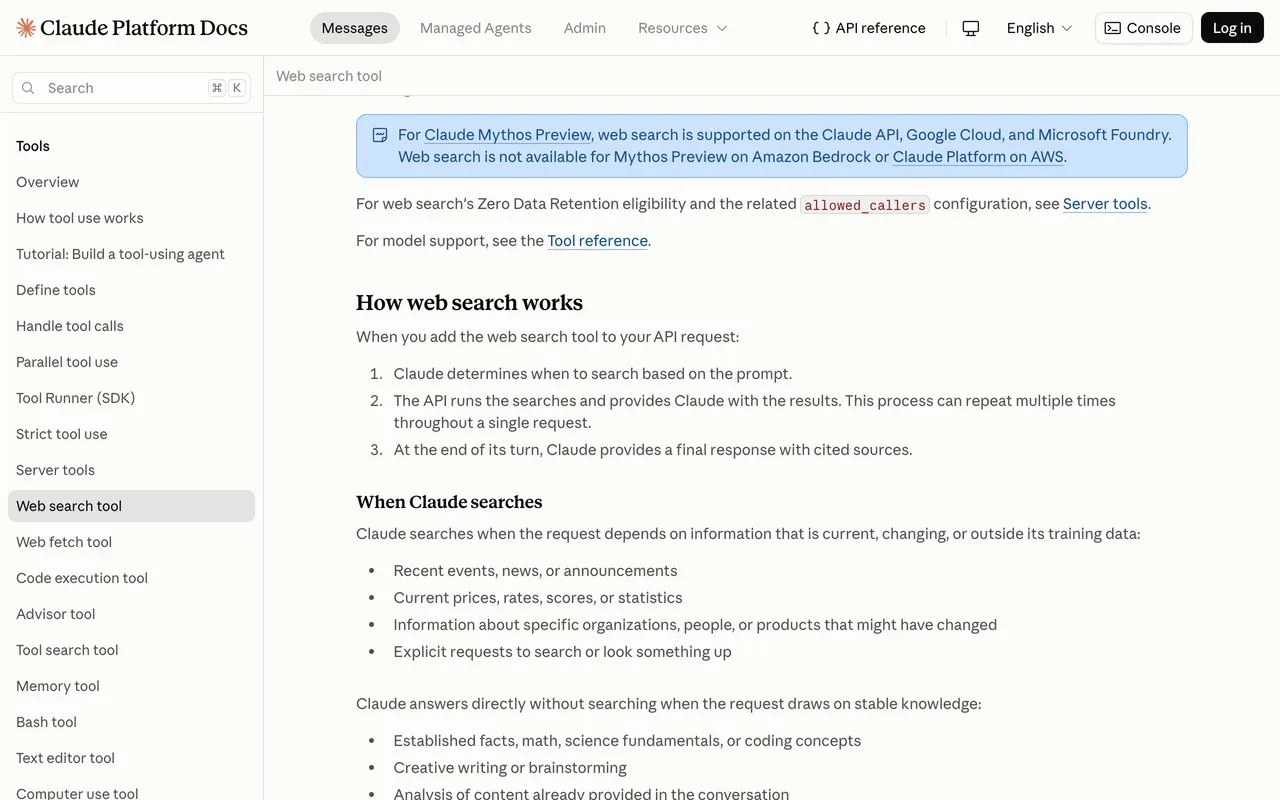This screenshot has width=1280, height=800.
Task: Open the Tool reference link
Action: coord(598,241)
